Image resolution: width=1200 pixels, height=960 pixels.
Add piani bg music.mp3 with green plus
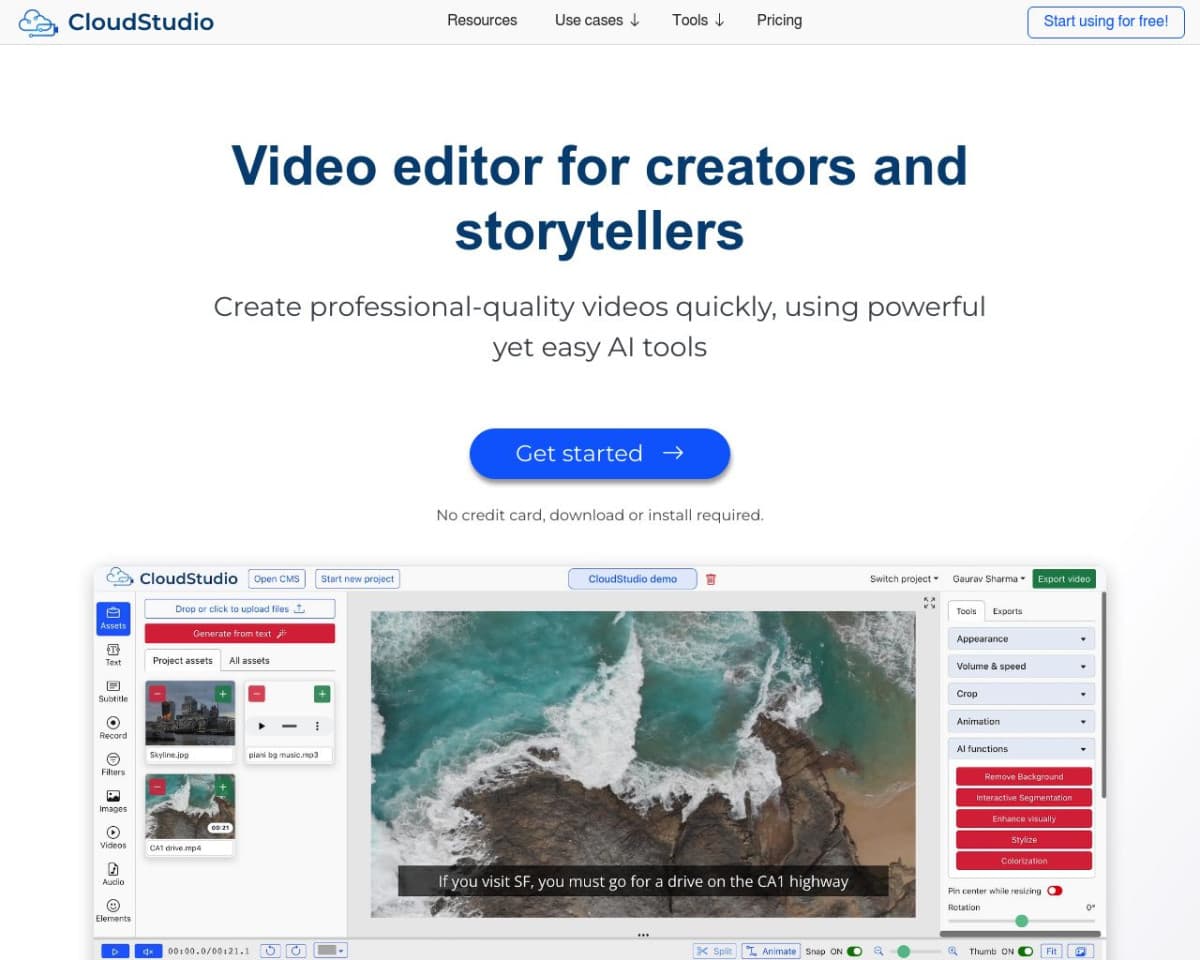pyautogui.click(x=322, y=693)
